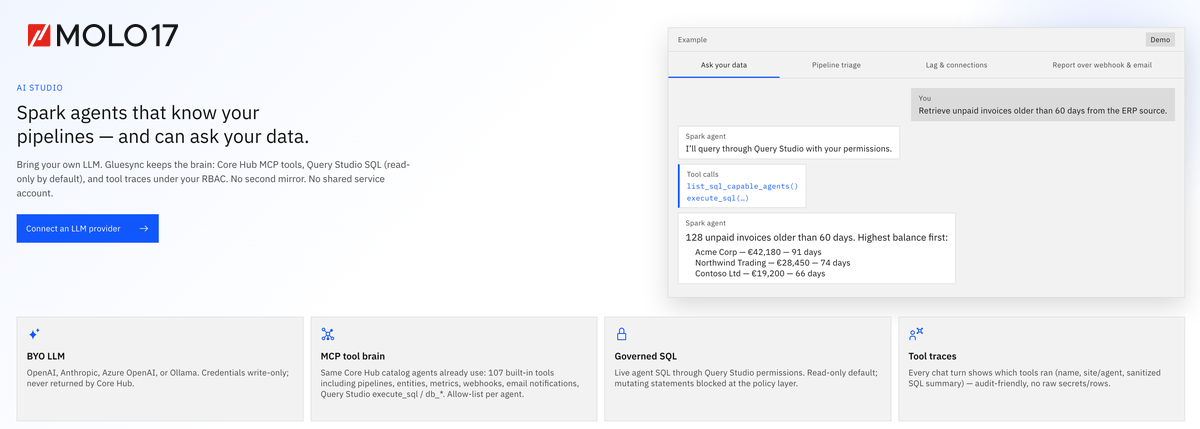The height and width of the screenshot is (429, 1200).
Task: Click the BYO LLM card title
Action: coord(46,356)
